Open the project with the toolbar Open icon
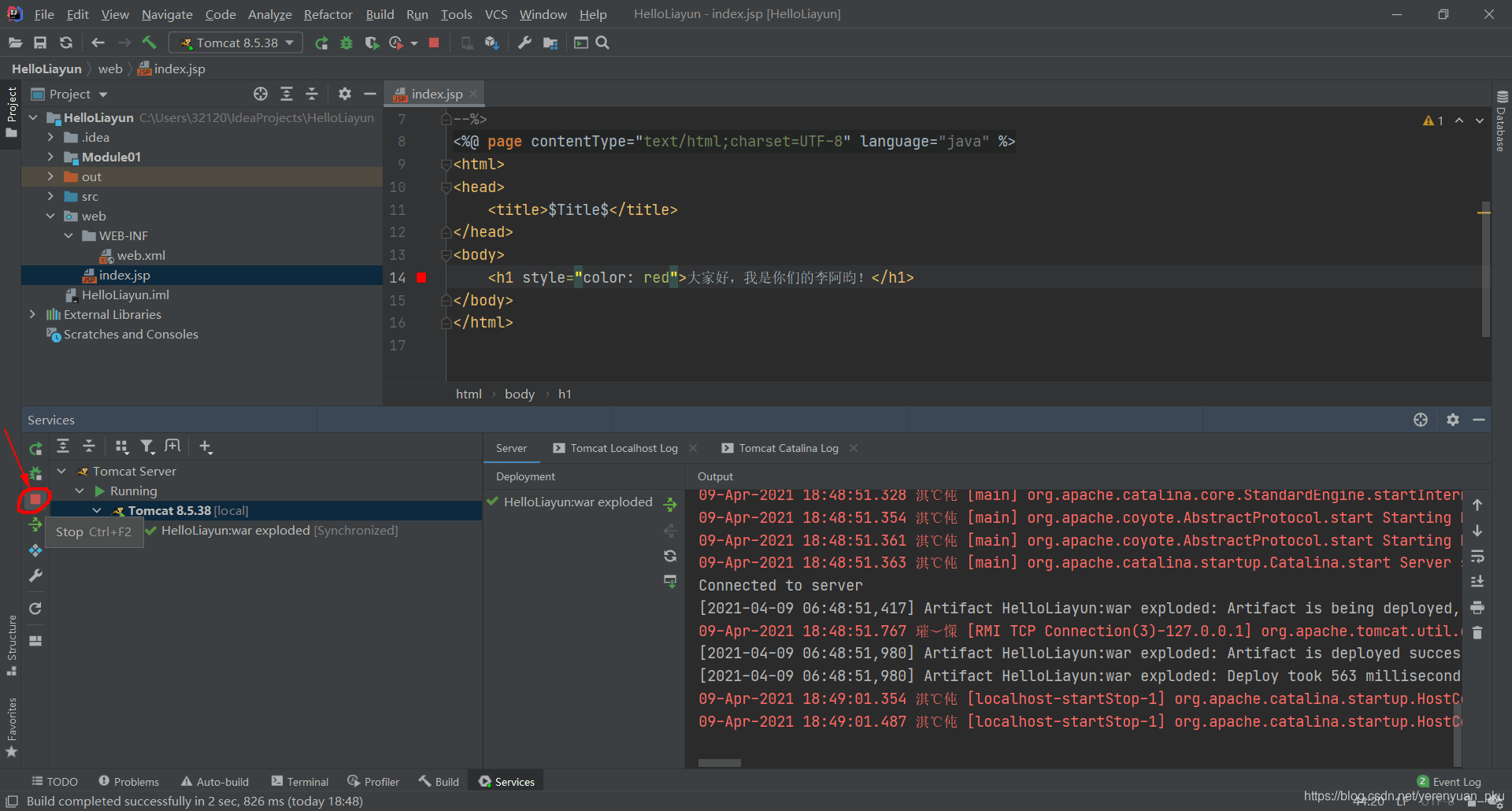The image size is (1512, 811). point(15,43)
